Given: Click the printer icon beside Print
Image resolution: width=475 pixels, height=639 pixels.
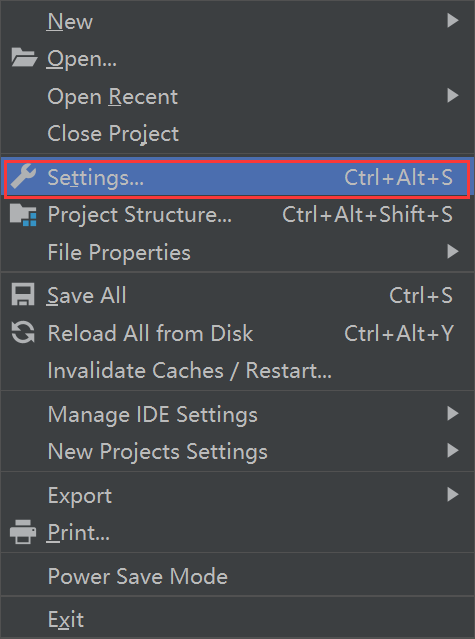Looking at the screenshot, I should [23, 532].
